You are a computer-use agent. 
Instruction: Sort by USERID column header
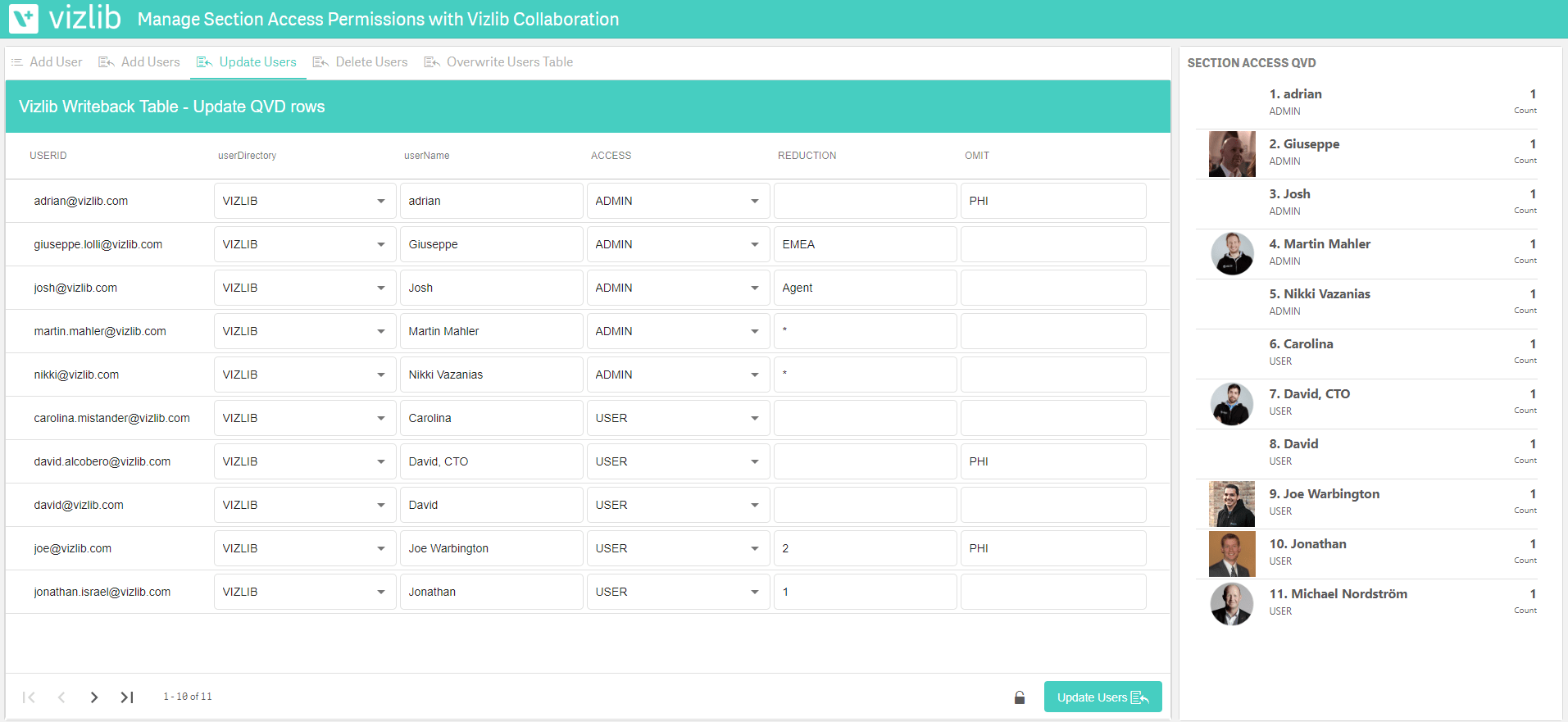tap(48, 156)
